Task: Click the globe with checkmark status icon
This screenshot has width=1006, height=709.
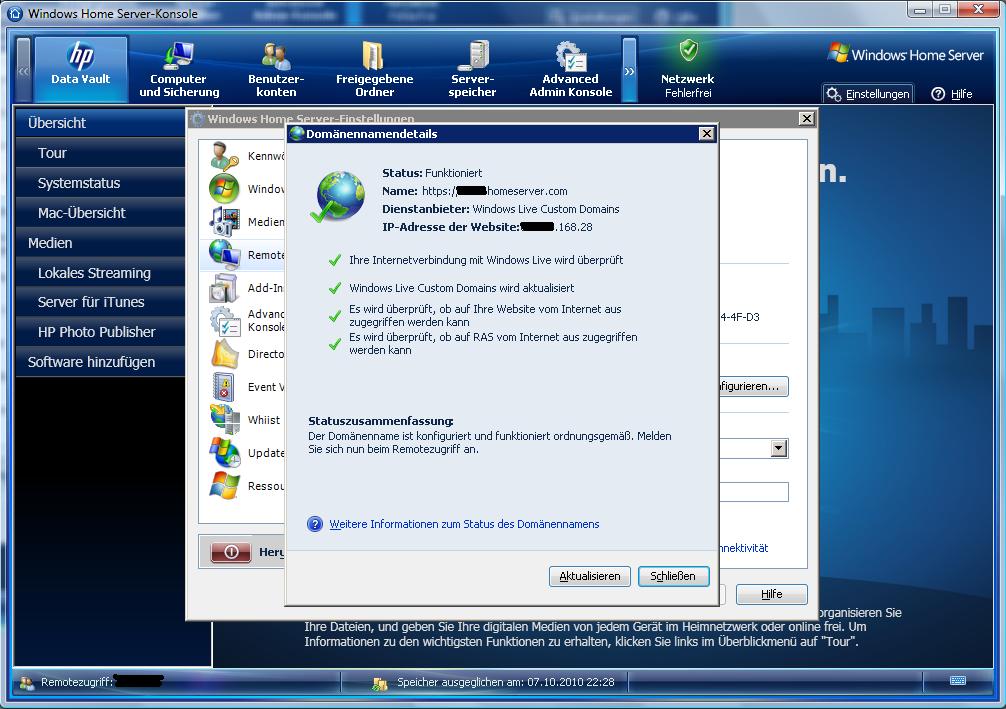Action: (x=337, y=196)
